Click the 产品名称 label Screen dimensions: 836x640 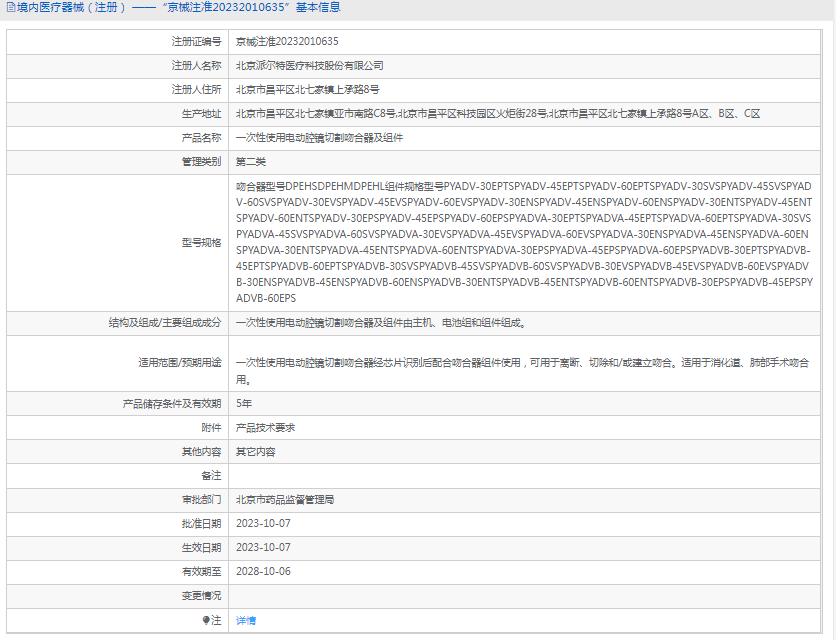[201, 138]
